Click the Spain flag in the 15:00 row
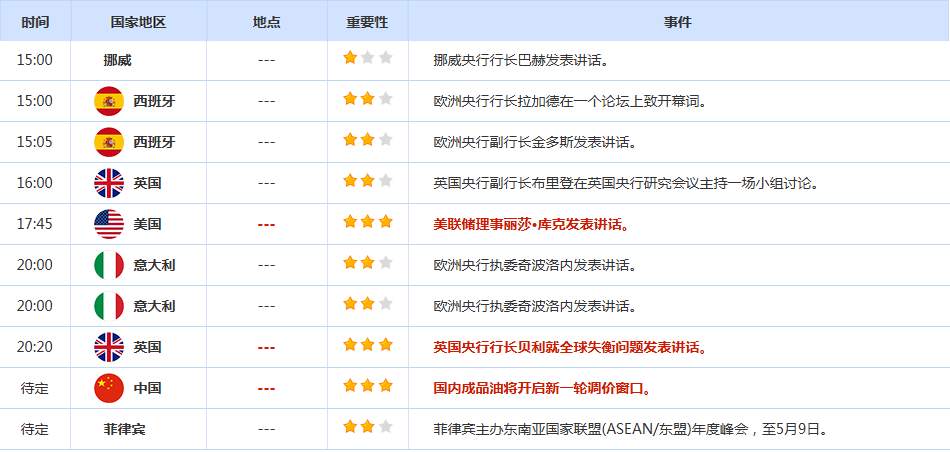 pos(109,101)
